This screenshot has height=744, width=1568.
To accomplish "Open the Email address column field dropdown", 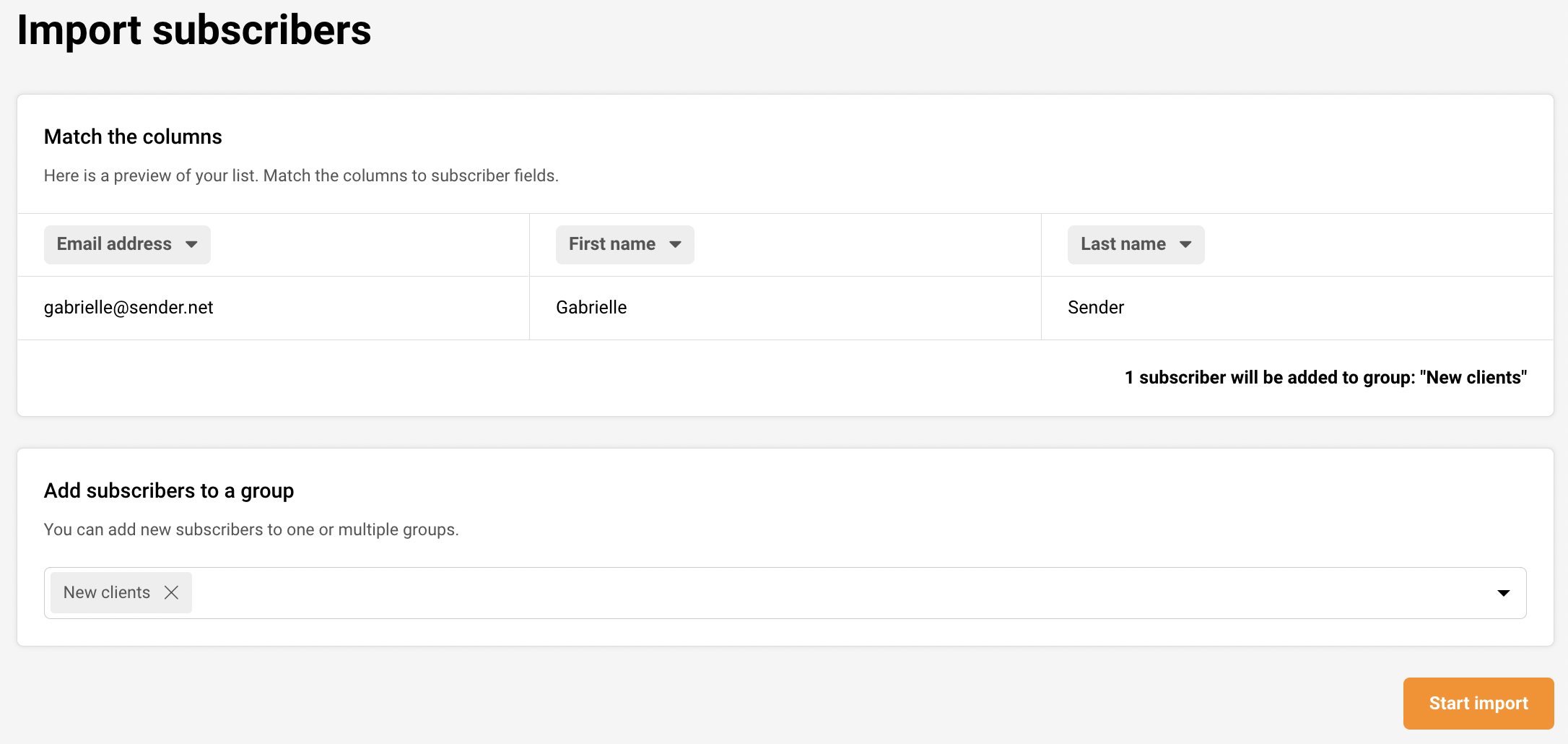I will click(x=116, y=244).
